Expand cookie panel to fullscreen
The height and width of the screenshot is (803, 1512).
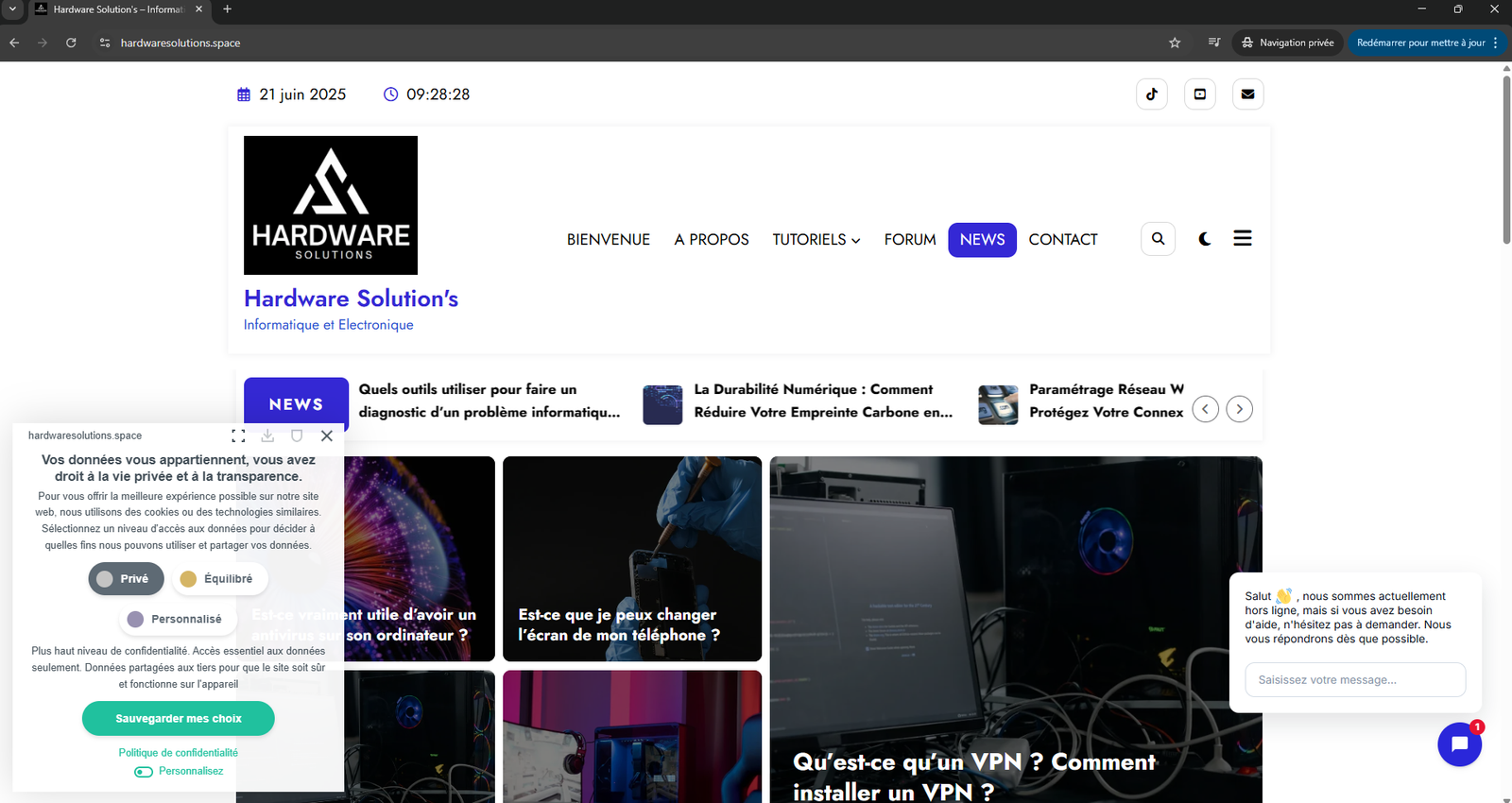click(x=238, y=436)
